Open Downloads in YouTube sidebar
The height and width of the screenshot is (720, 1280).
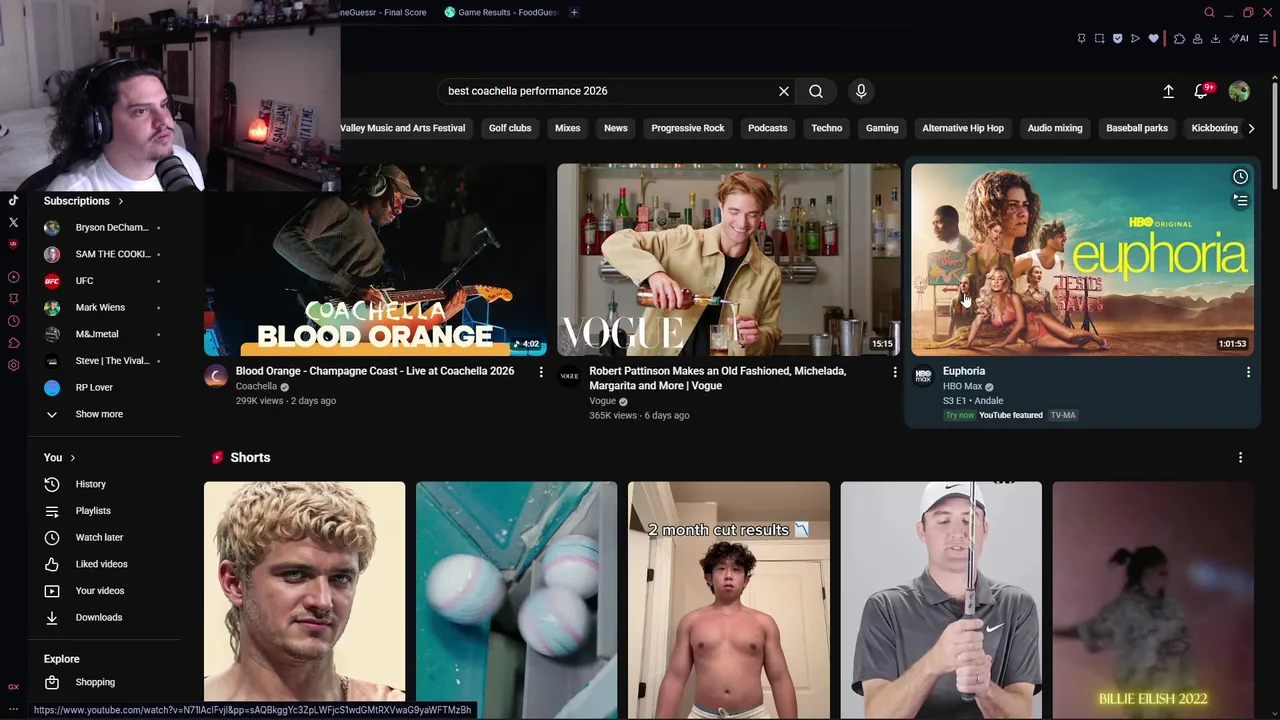click(x=104, y=618)
